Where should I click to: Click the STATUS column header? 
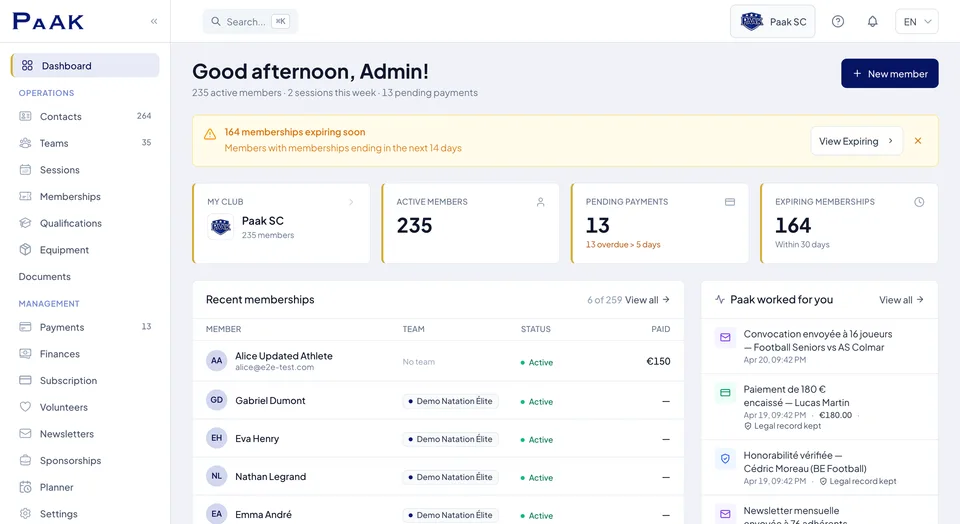coord(536,329)
